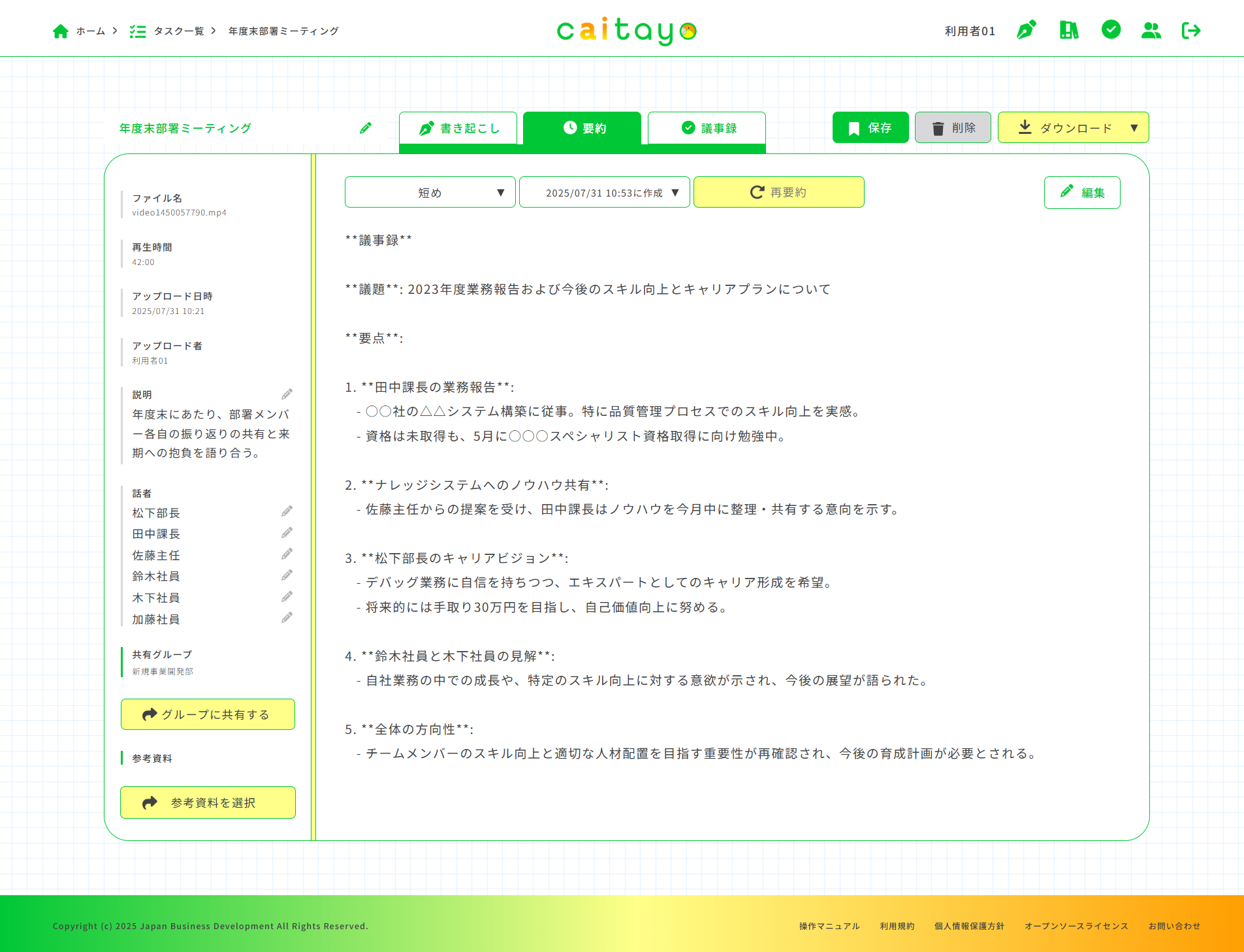Open the books library icon in header
The width and height of the screenshot is (1244, 952).
pyautogui.click(x=1068, y=30)
